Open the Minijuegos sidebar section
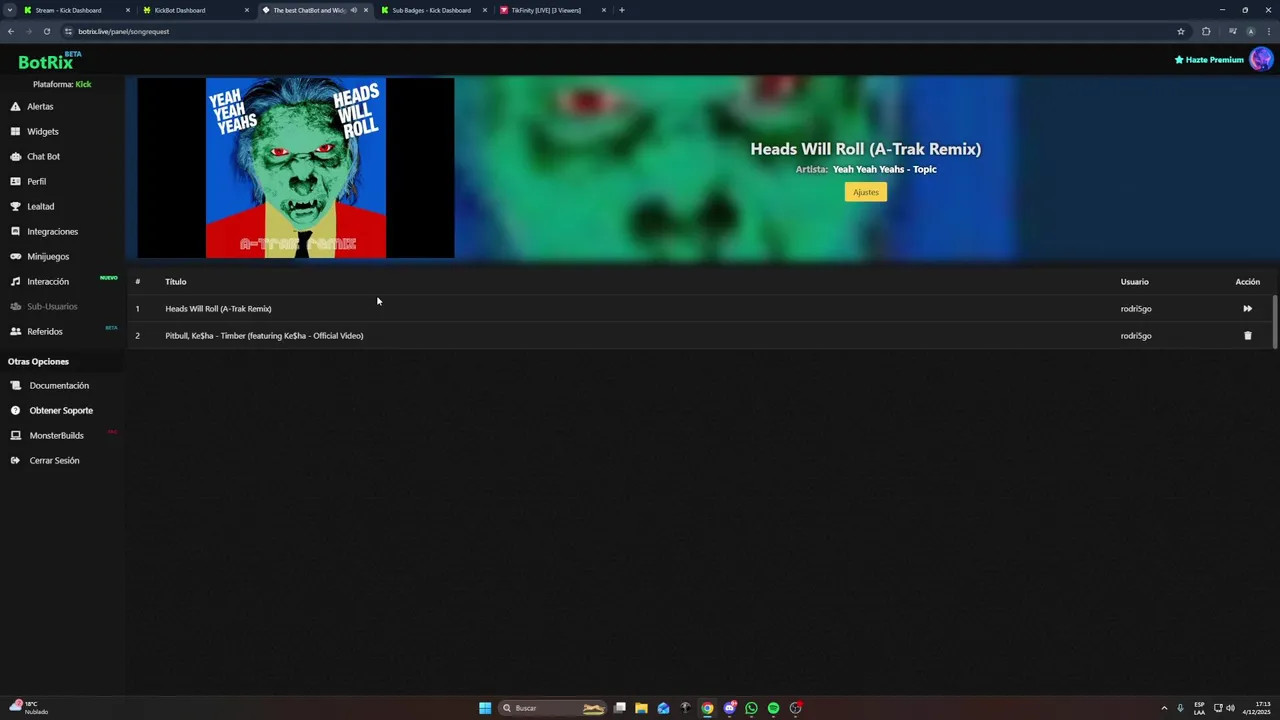The height and width of the screenshot is (720, 1280). coord(40,256)
